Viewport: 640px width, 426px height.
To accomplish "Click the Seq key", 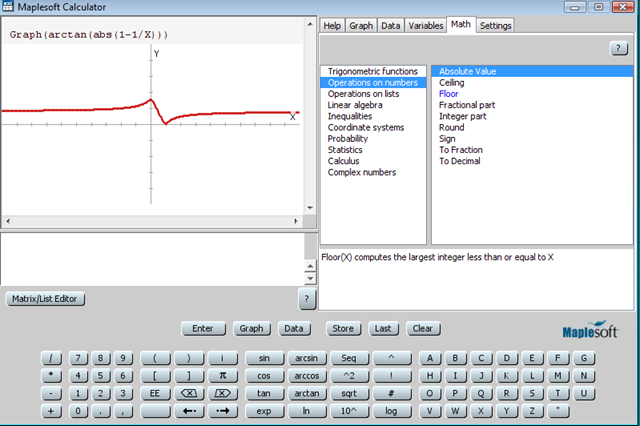I will point(349,358).
